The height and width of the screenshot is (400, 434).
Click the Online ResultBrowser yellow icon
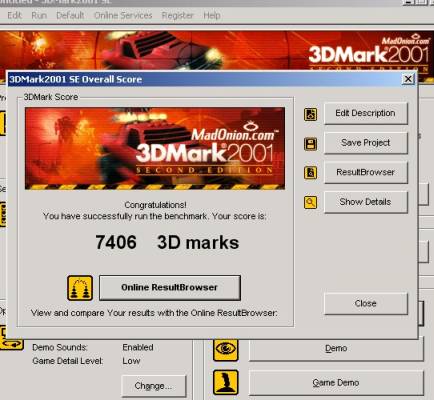[80, 288]
